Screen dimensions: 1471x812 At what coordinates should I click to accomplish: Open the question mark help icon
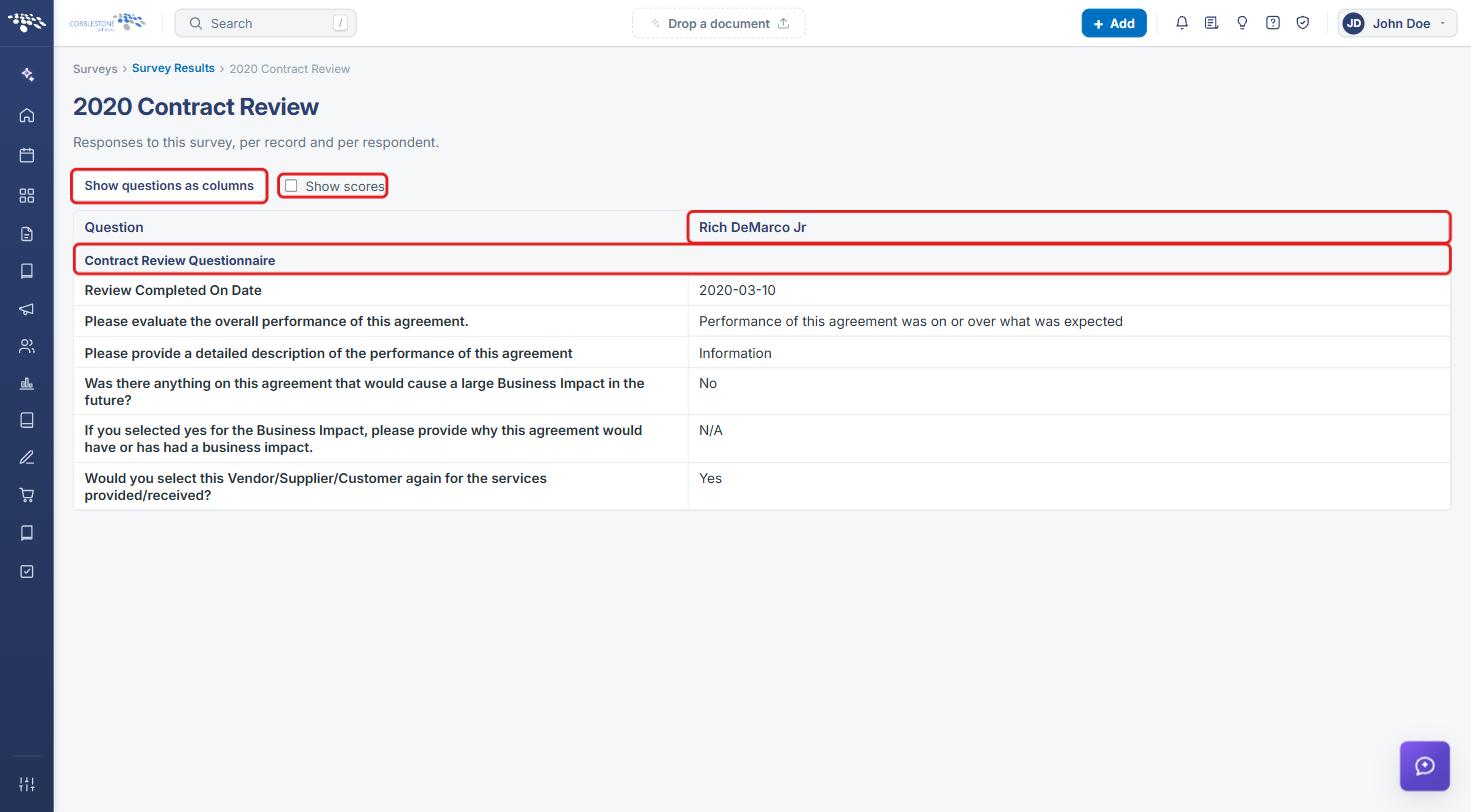[1273, 23]
